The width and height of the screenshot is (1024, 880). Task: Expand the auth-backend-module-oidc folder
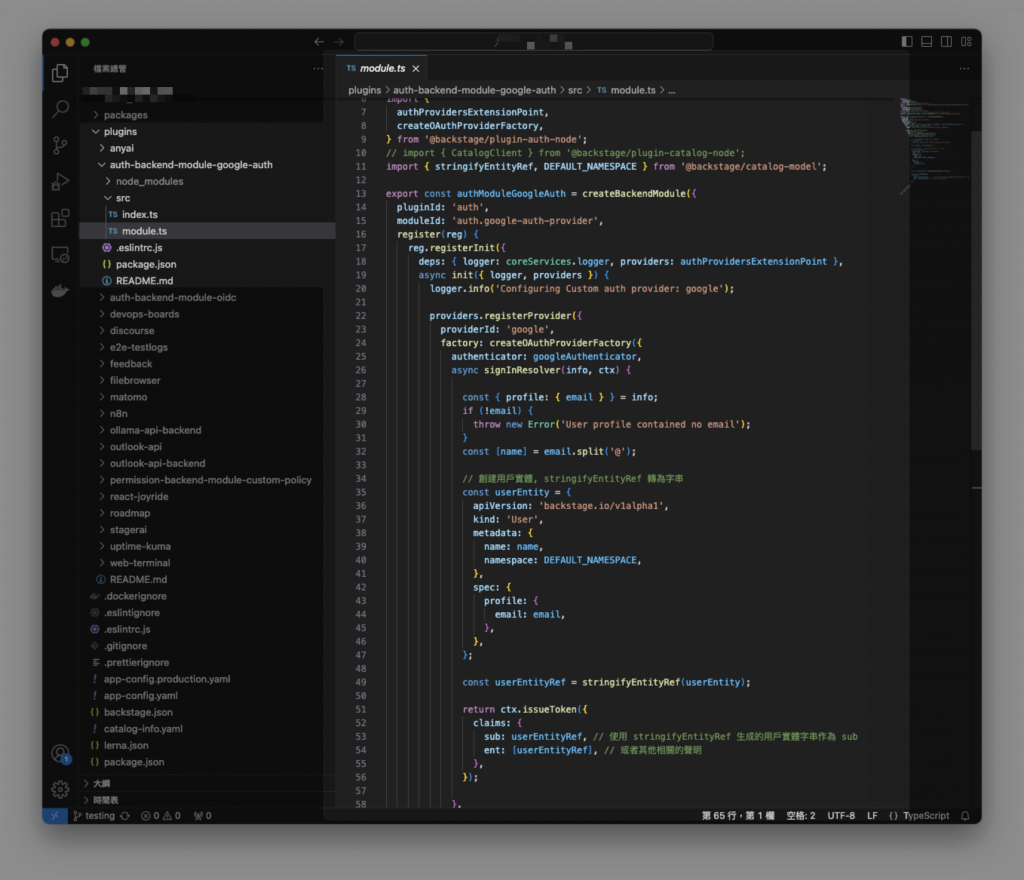click(208, 297)
